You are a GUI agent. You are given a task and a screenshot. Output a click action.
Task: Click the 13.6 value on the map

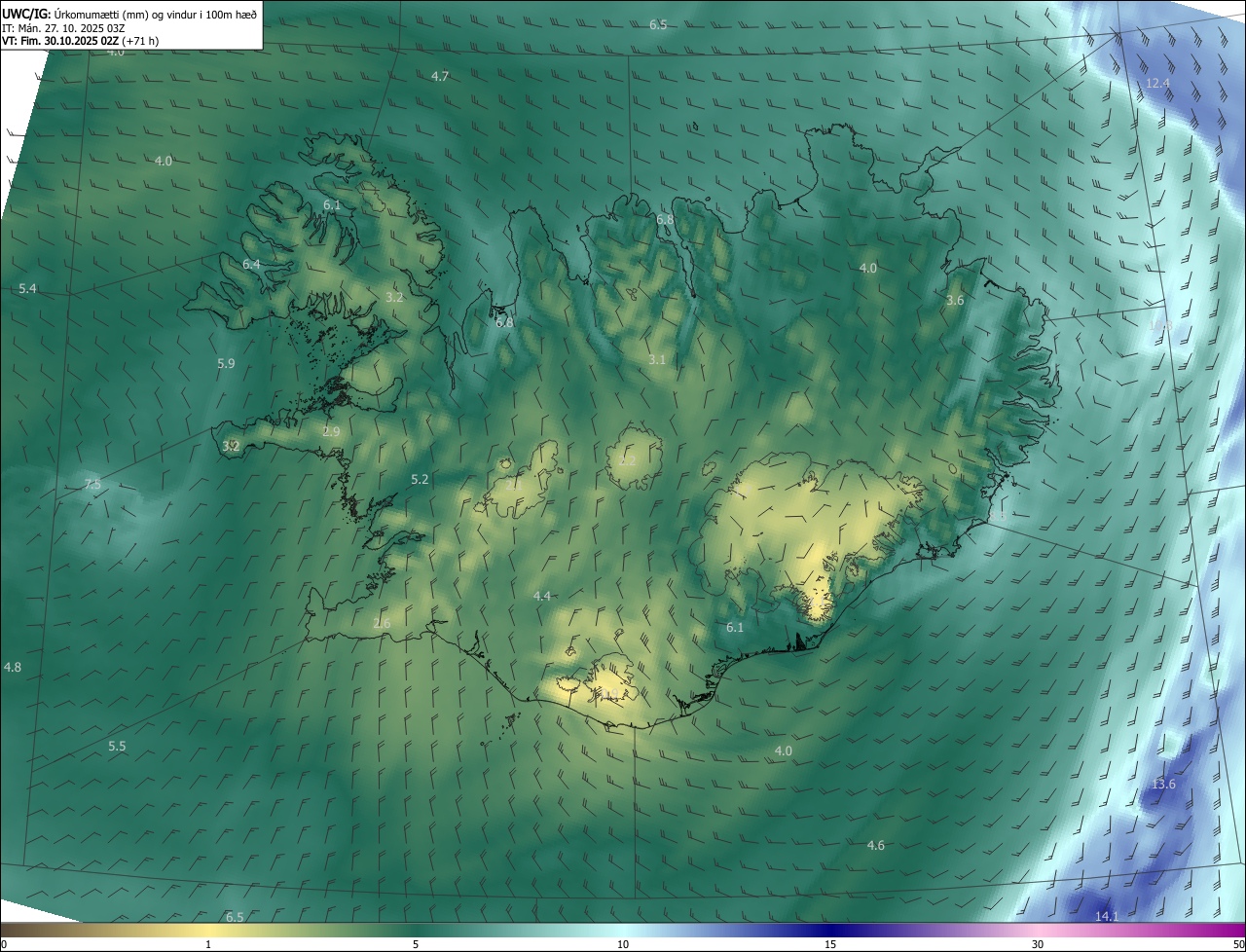[x=1163, y=785]
